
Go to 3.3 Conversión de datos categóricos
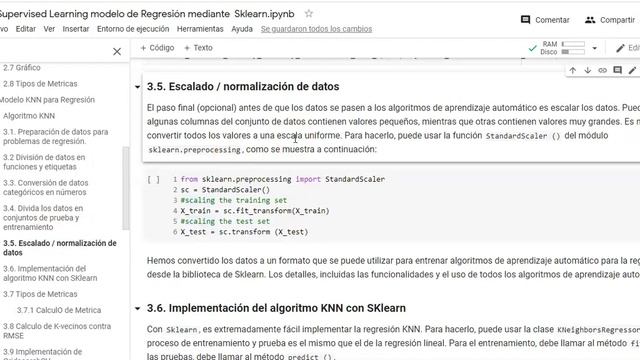pos(45,187)
